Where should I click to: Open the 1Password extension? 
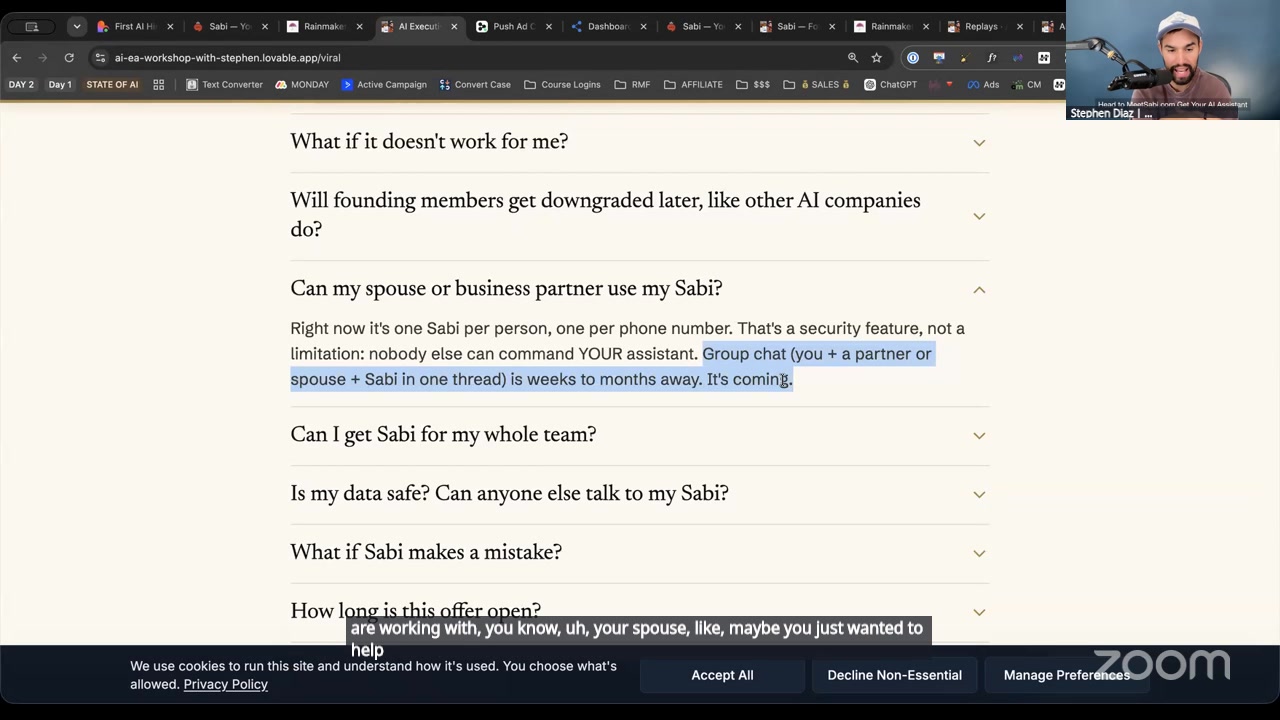point(913,58)
